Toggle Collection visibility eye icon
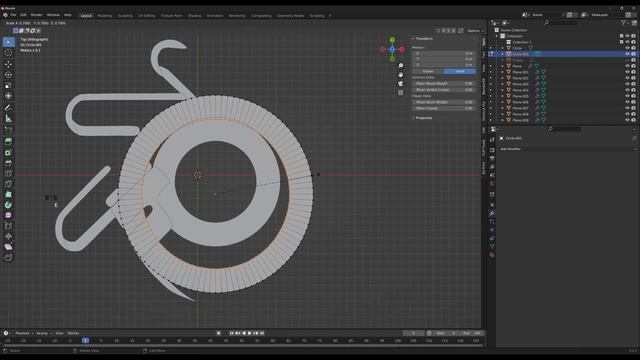The height and width of the screenshot is (360, 640). click(x=627, y=36)
